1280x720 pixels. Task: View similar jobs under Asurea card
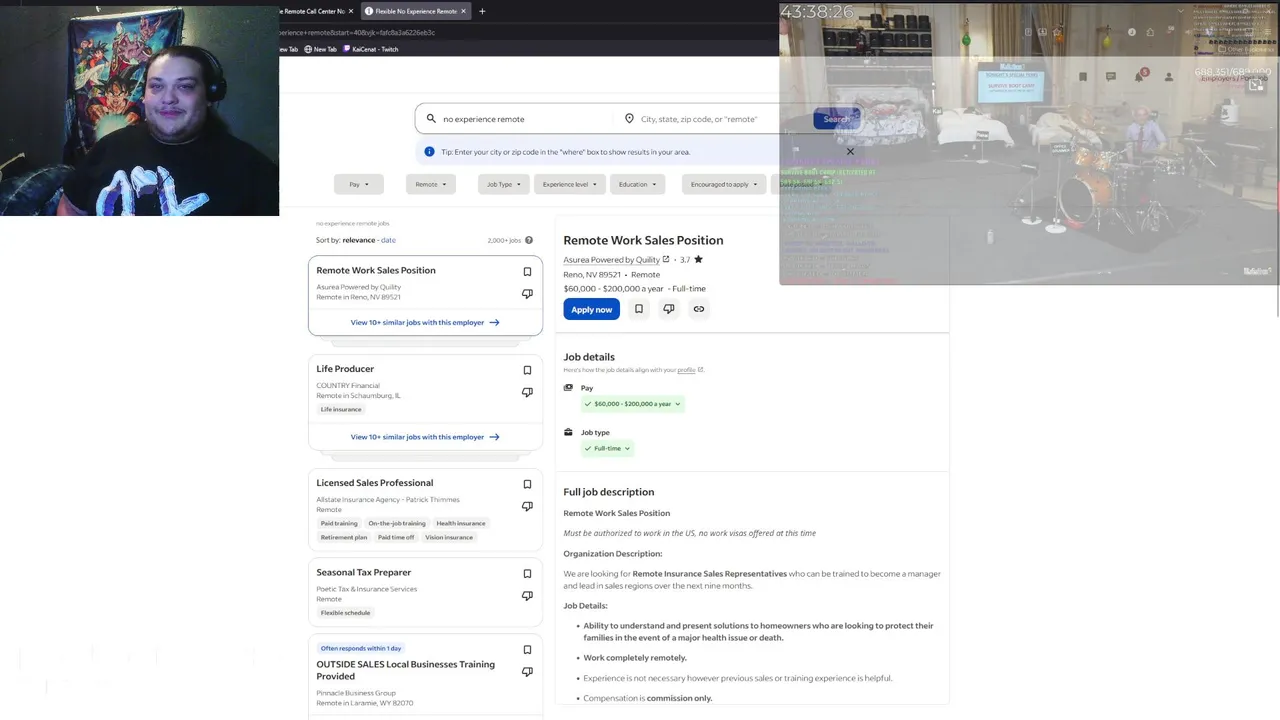[425, 322]
